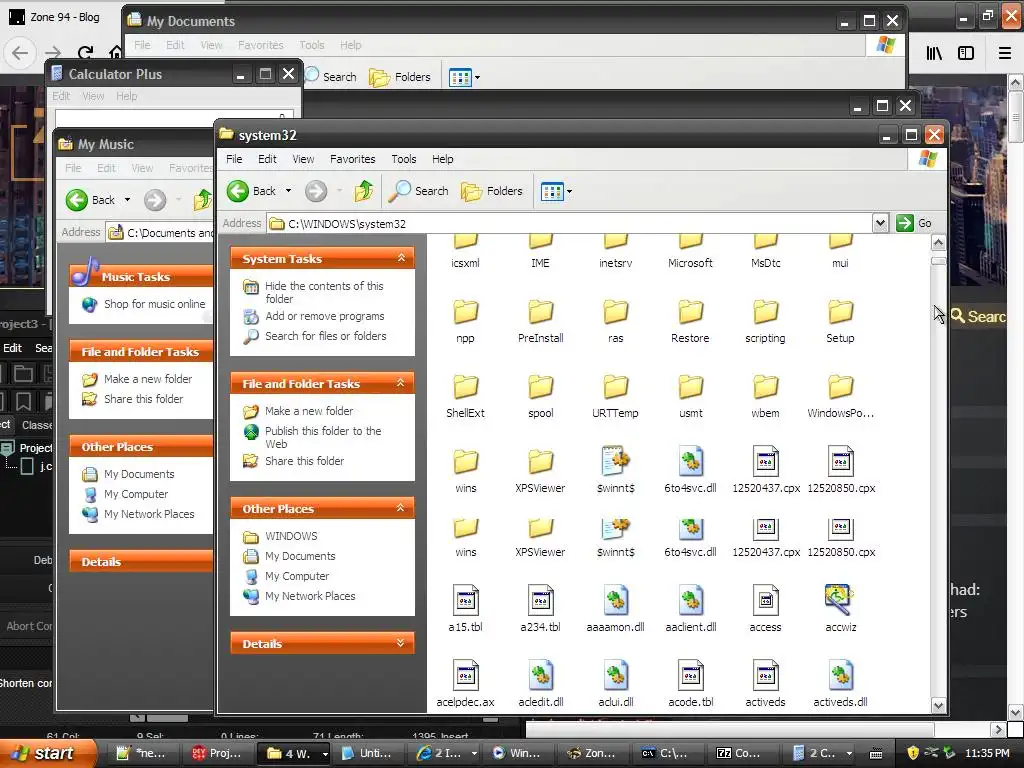Click the Back button in My Music window
Image resolution: width=1024 pixels, height=768 pixels.
point(91,200)
